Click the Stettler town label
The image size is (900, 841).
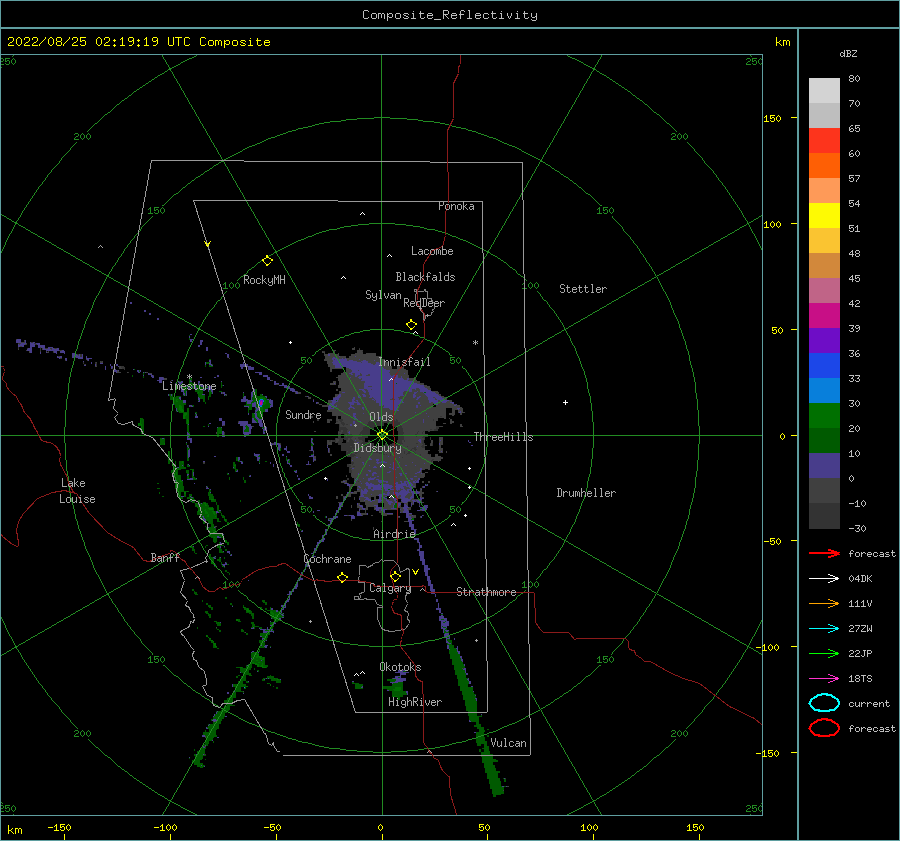pos(583,289)
